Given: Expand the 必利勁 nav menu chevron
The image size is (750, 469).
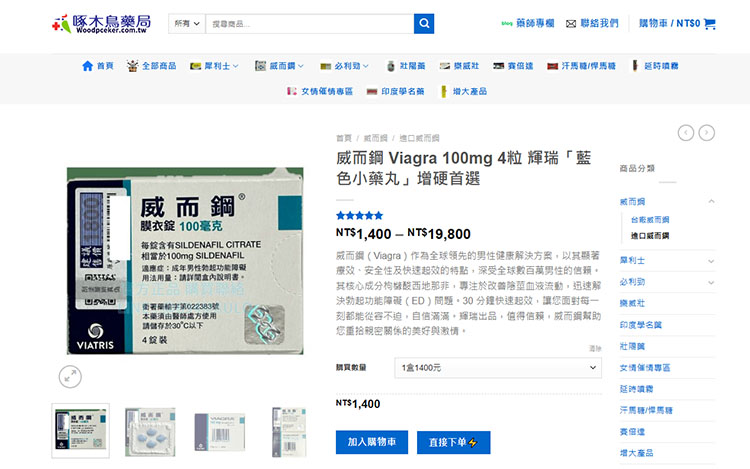Looking at the screenshot, I should point(365,66).
